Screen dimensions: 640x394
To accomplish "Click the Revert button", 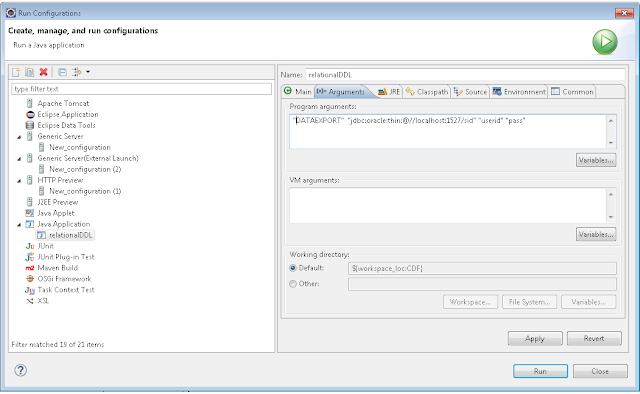I will click(x=594, y=338).
